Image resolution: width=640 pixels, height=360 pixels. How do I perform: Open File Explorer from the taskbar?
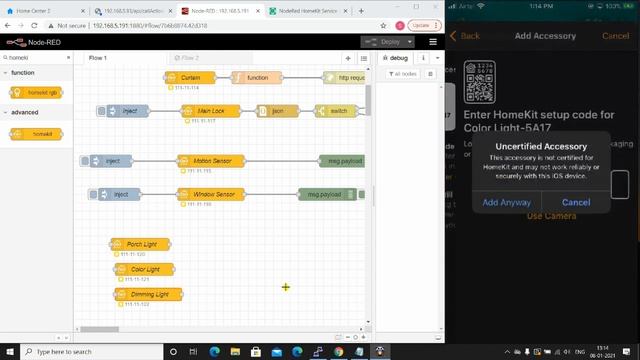point(235,351)
